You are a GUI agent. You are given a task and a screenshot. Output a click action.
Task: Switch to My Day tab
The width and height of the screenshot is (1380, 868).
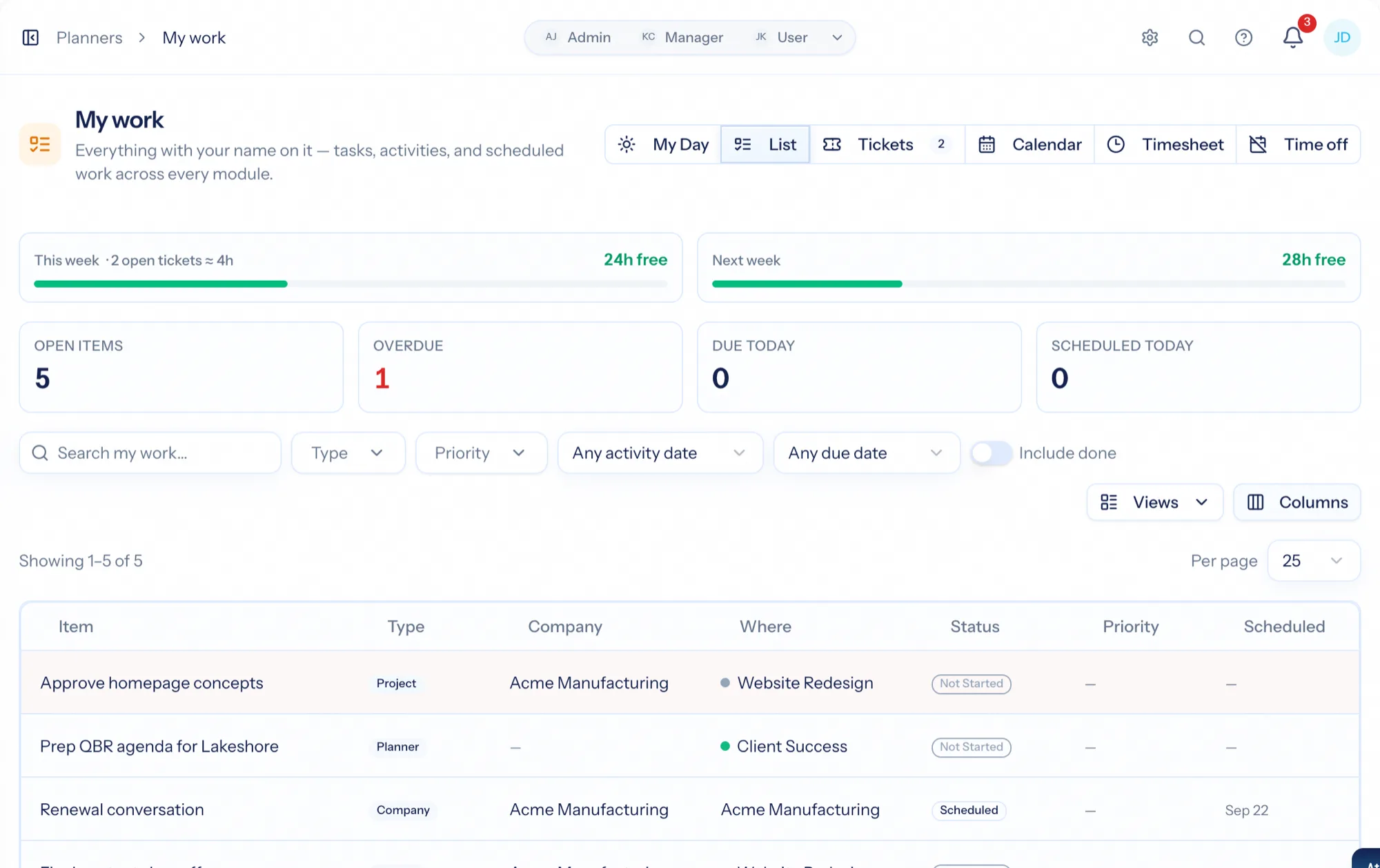663,144
